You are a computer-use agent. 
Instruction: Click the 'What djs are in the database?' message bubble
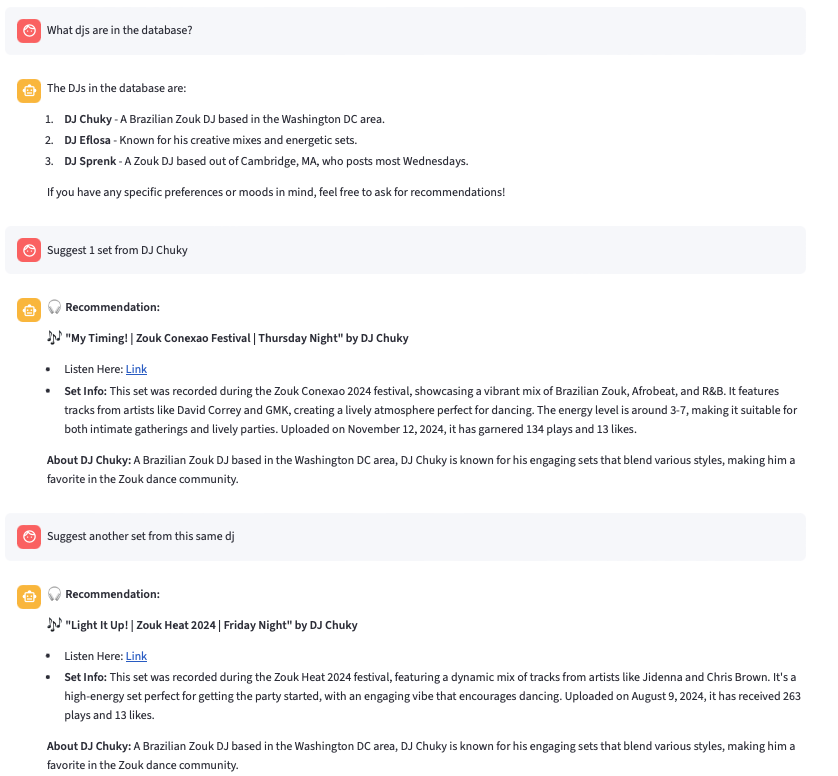[x=120, y=30]
